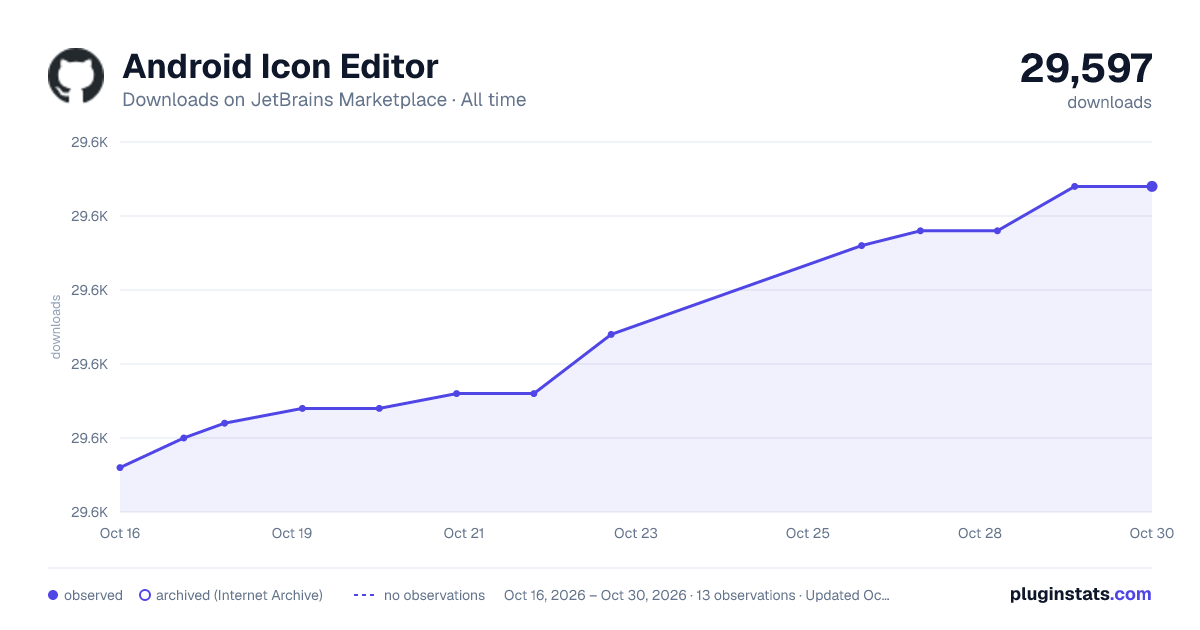Select the Oct 16 data point
The image size is (1200, 630).
tap(120, 467)
